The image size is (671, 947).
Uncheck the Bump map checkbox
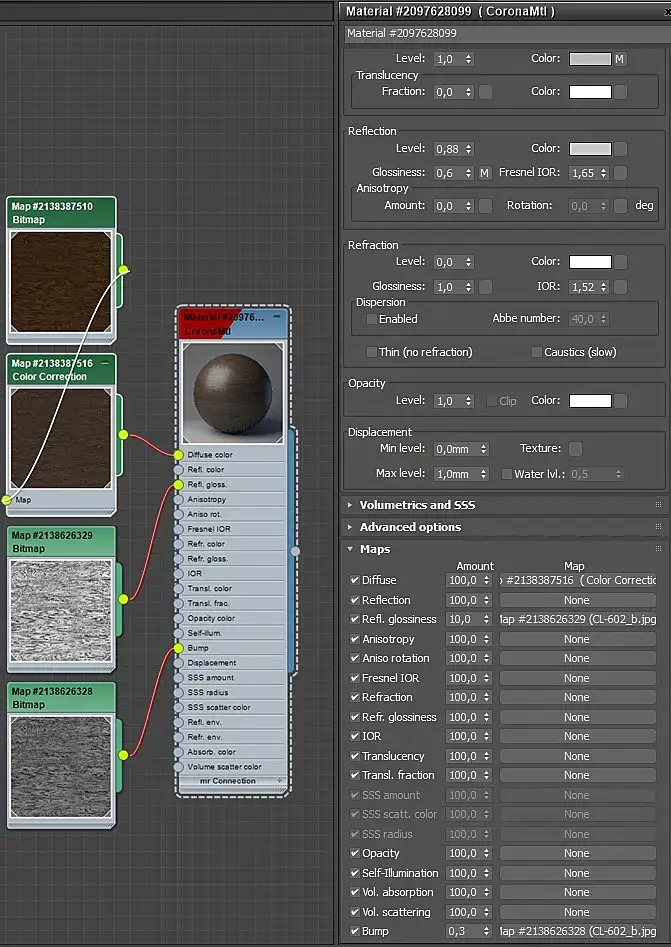click(355, 931)
